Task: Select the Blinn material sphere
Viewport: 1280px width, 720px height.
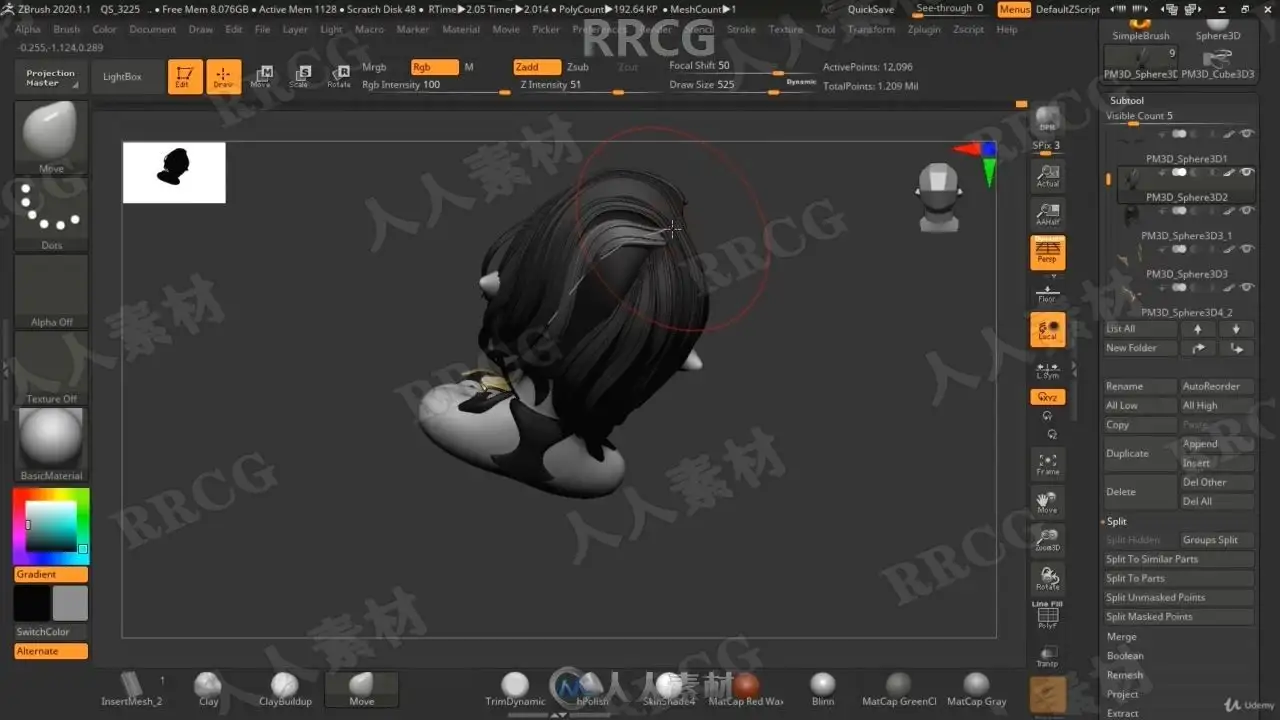Action: [822, 689]
